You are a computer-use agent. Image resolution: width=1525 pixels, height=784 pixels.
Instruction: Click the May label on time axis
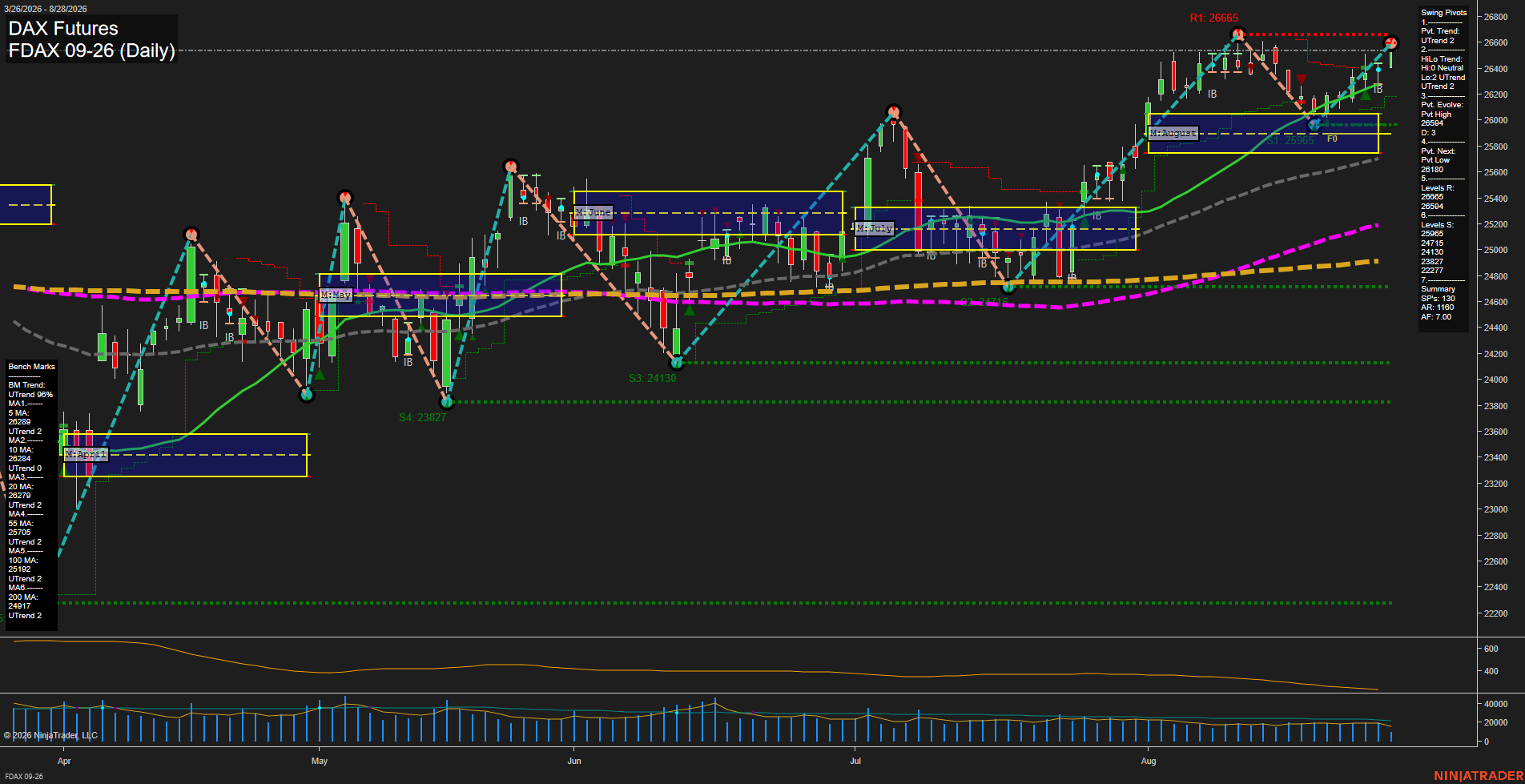coord(320,761)
